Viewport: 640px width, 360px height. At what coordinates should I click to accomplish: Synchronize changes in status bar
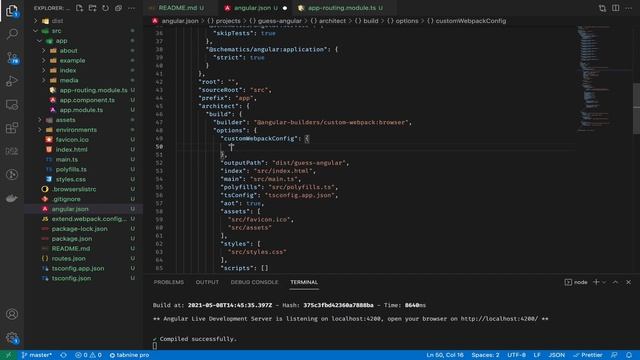click(63, 355)
